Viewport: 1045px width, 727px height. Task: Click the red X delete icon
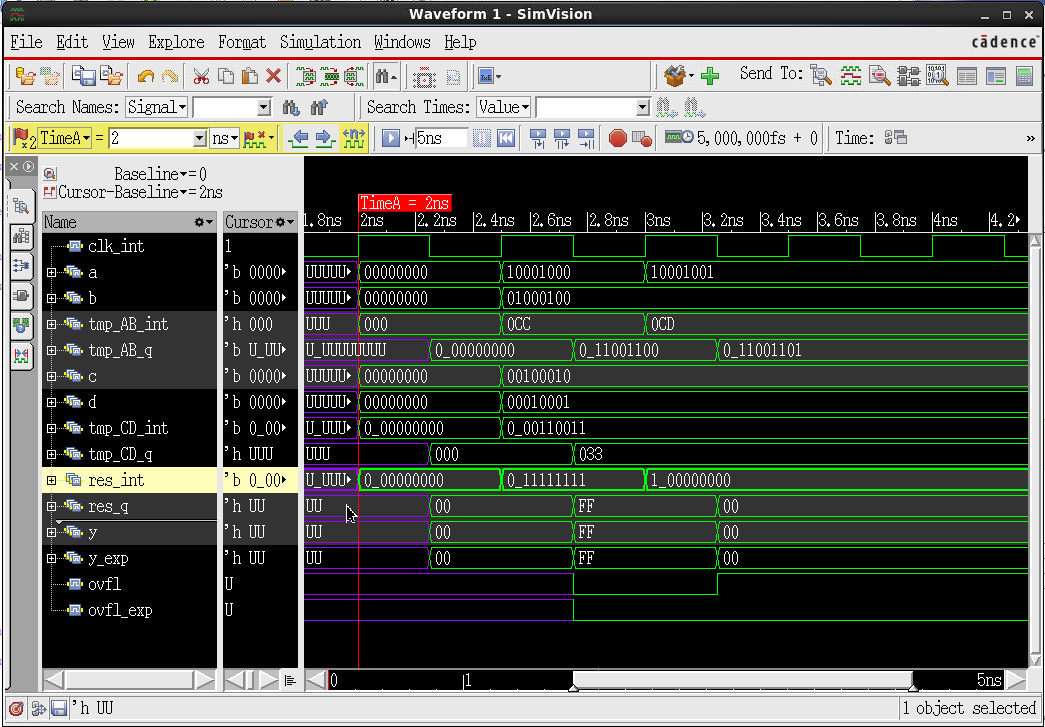click(273, 76)
